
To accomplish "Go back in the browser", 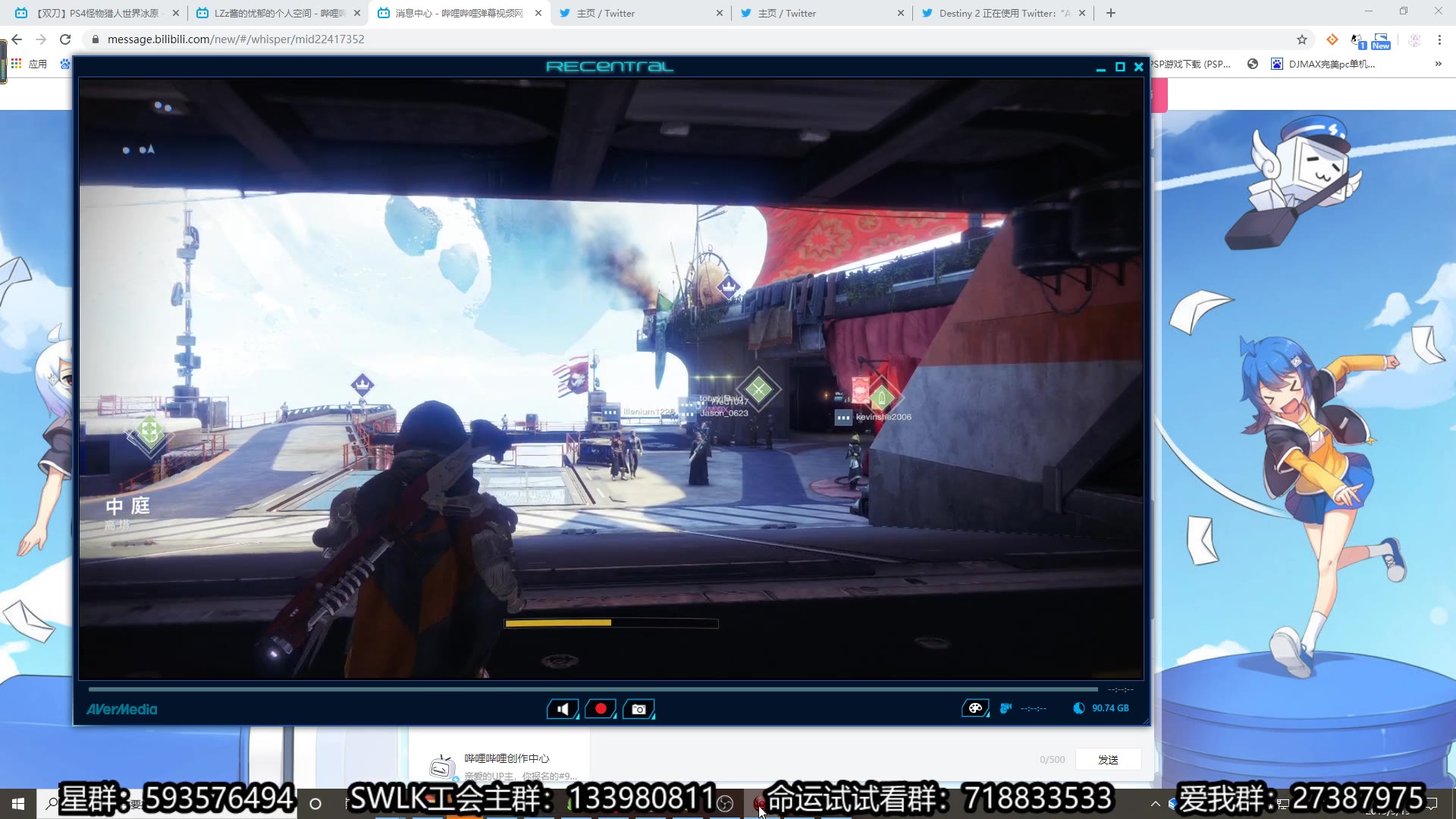I will click(17, 39).
